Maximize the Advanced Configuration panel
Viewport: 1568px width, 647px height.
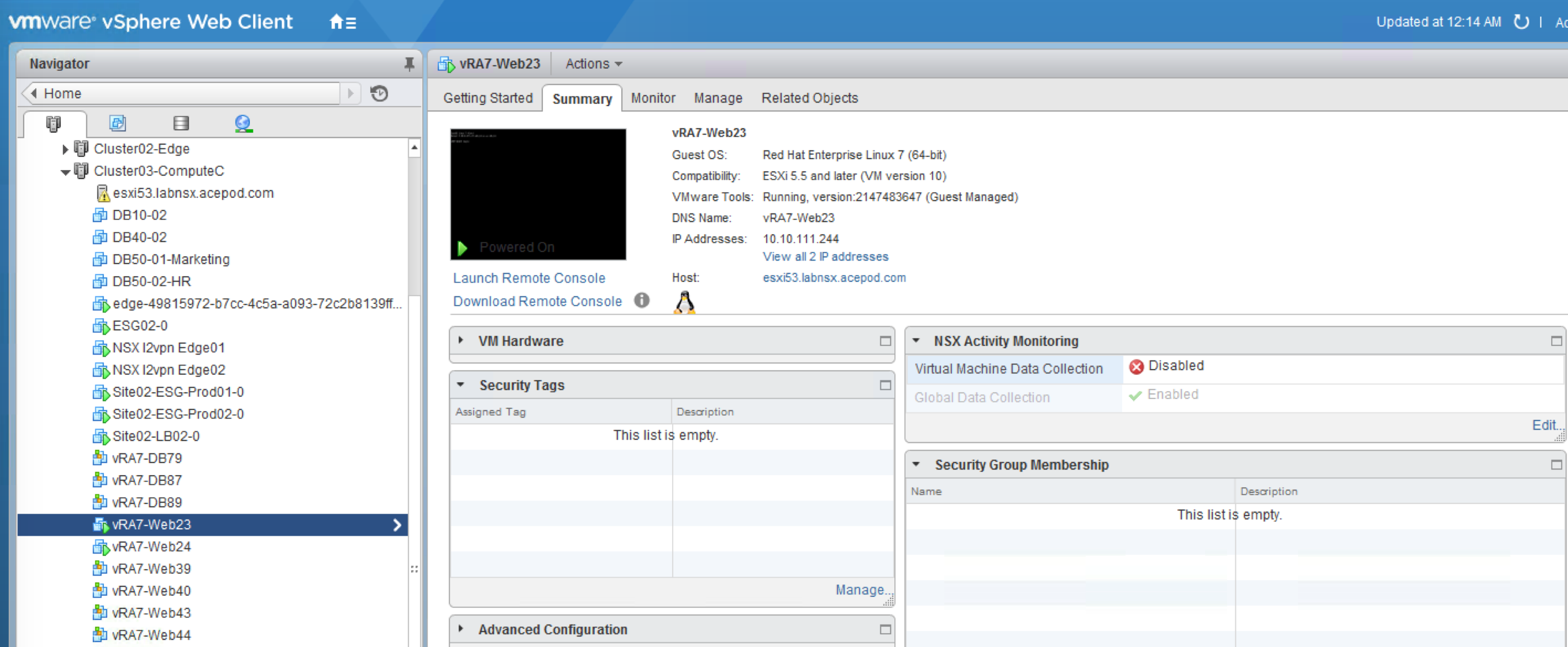pyautogui.click(x=885, y=629)
